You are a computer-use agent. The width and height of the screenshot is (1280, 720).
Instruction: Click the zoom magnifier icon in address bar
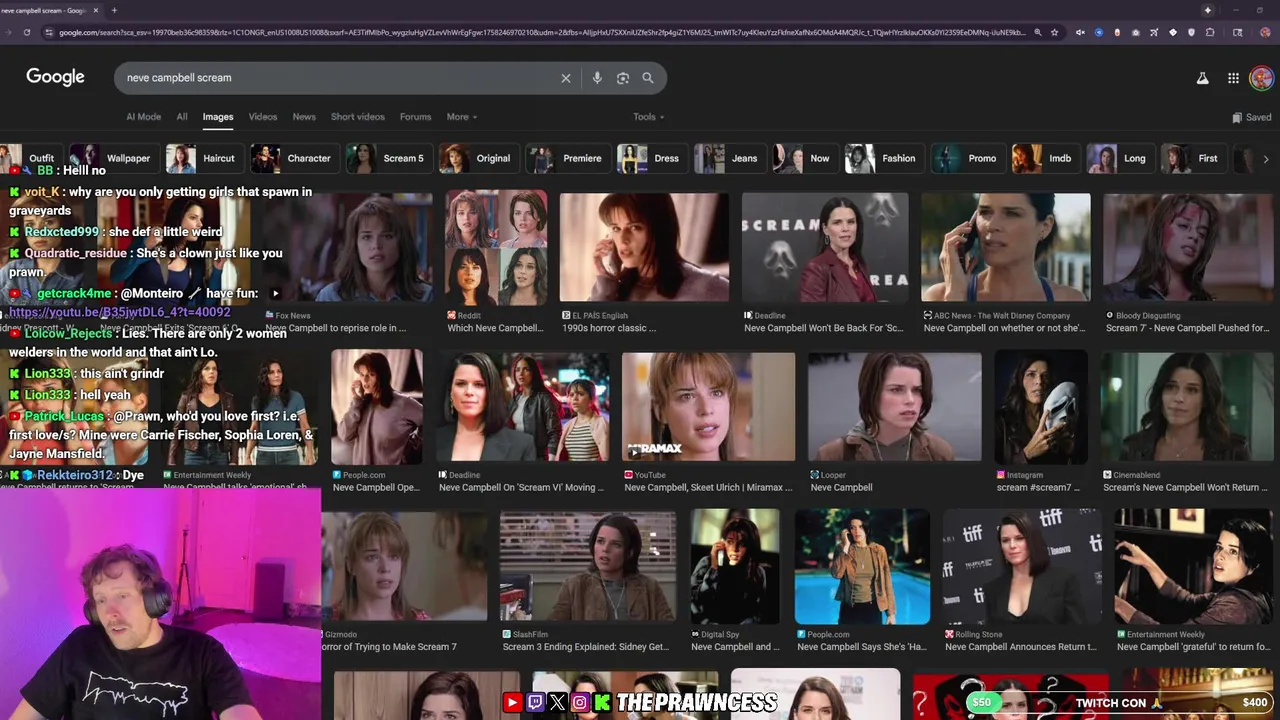tap(1038, 32)
